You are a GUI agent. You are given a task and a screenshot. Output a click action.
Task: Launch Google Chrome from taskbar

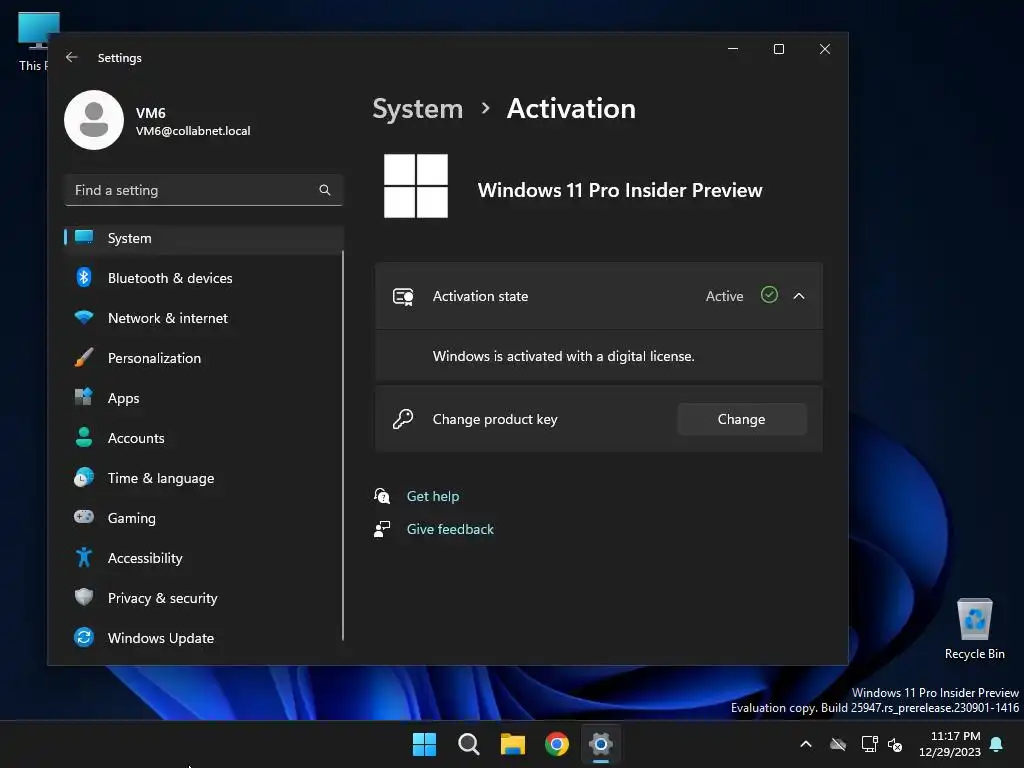click(x=557, y=744)
